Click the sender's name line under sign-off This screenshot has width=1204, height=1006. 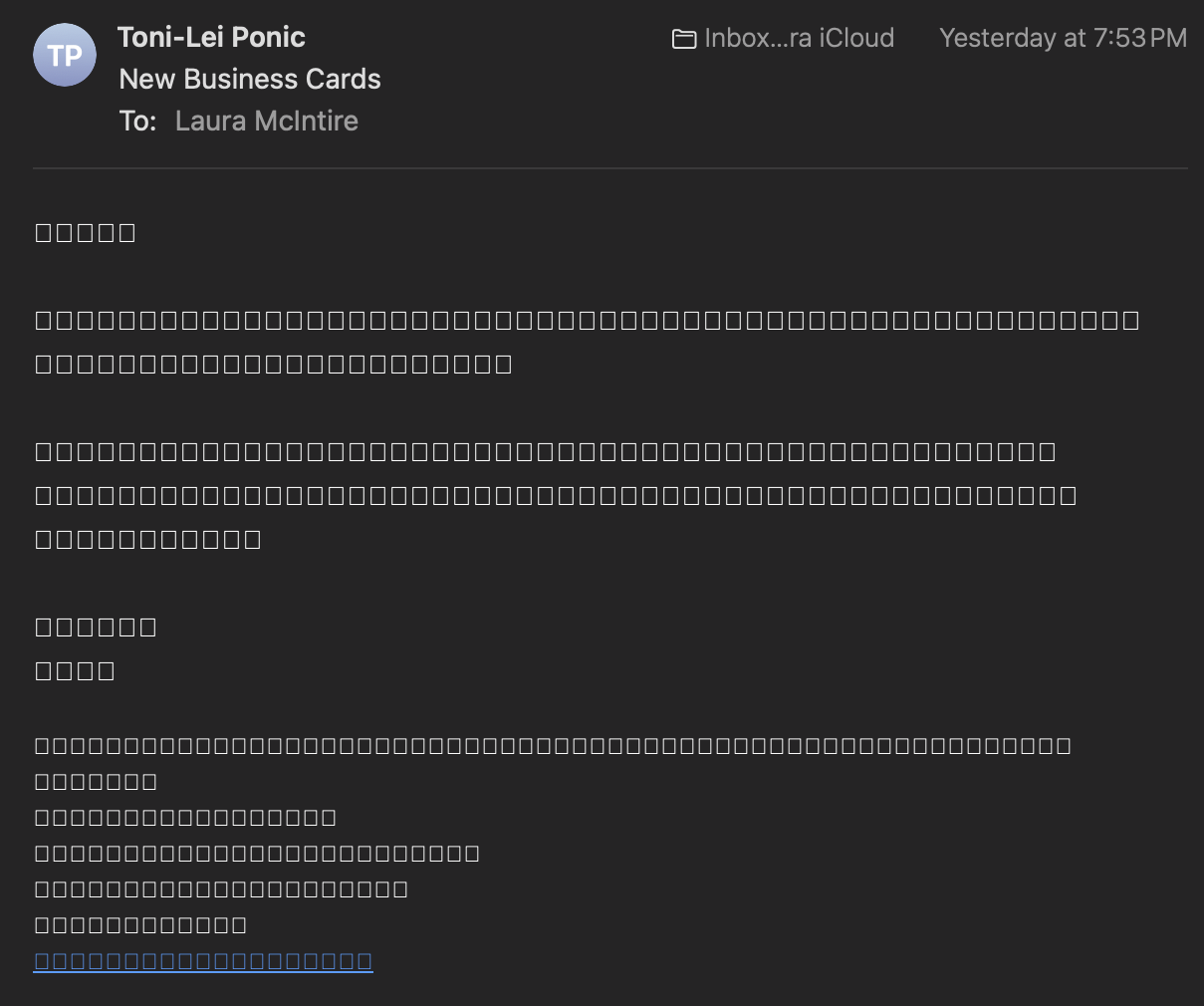[75, 670]
